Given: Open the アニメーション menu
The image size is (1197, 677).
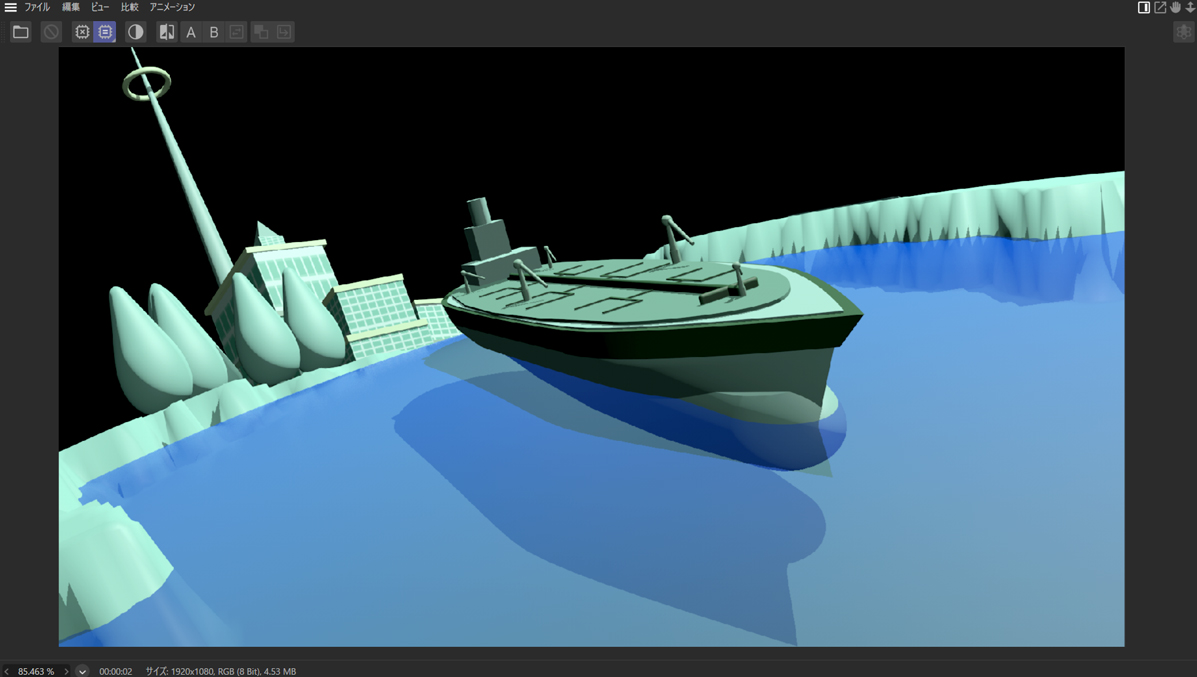Looking at the screenshot, I should click(172, 7).
